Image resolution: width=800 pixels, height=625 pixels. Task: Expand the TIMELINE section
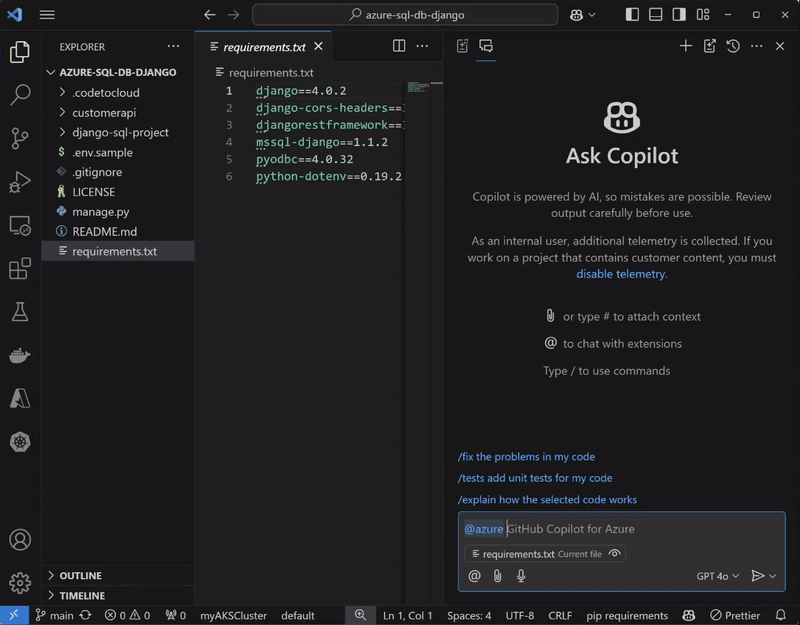tap(118, 595)
